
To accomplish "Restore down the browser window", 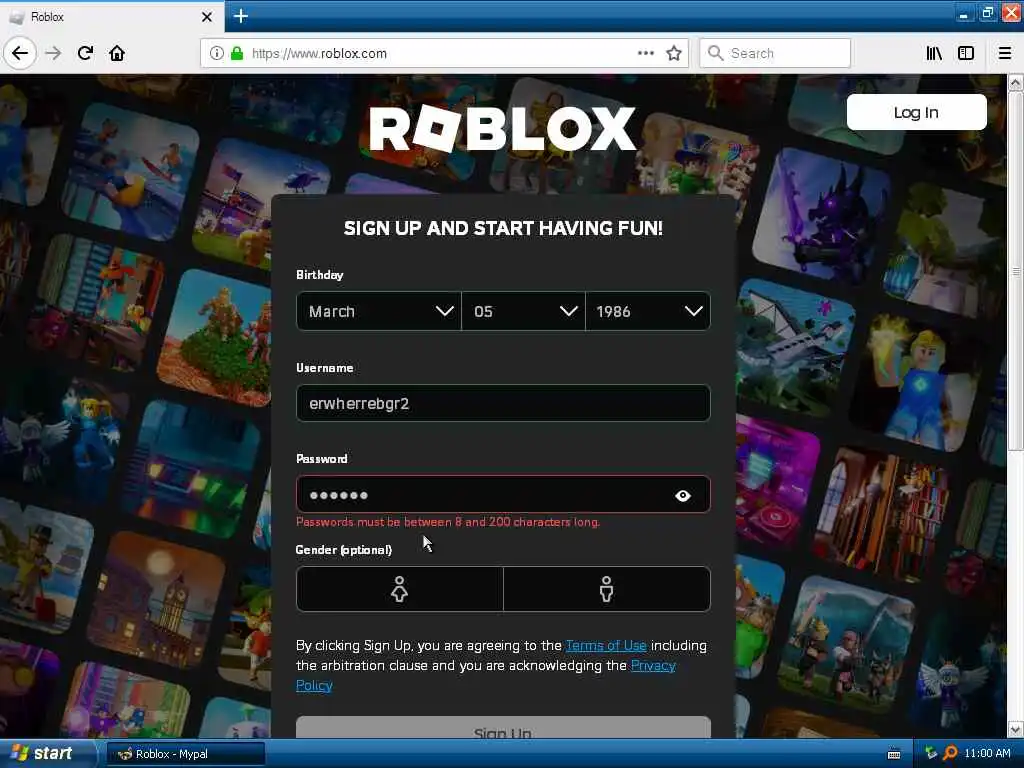I will (987, 14).
